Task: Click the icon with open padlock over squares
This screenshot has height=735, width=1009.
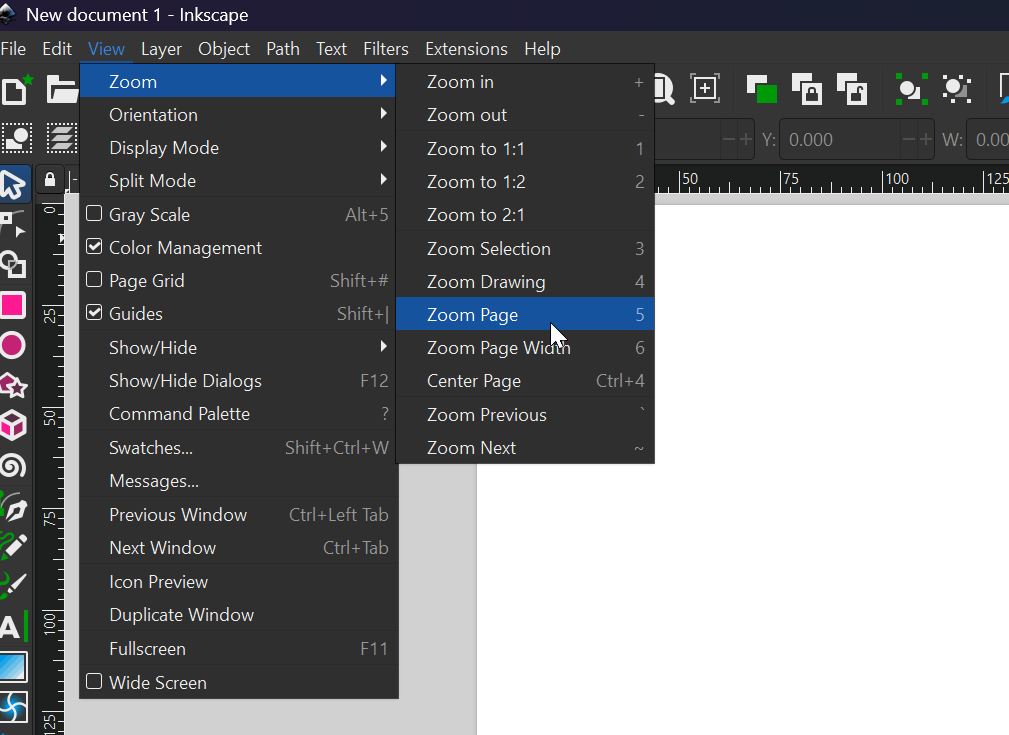Action: pos(852,88)
